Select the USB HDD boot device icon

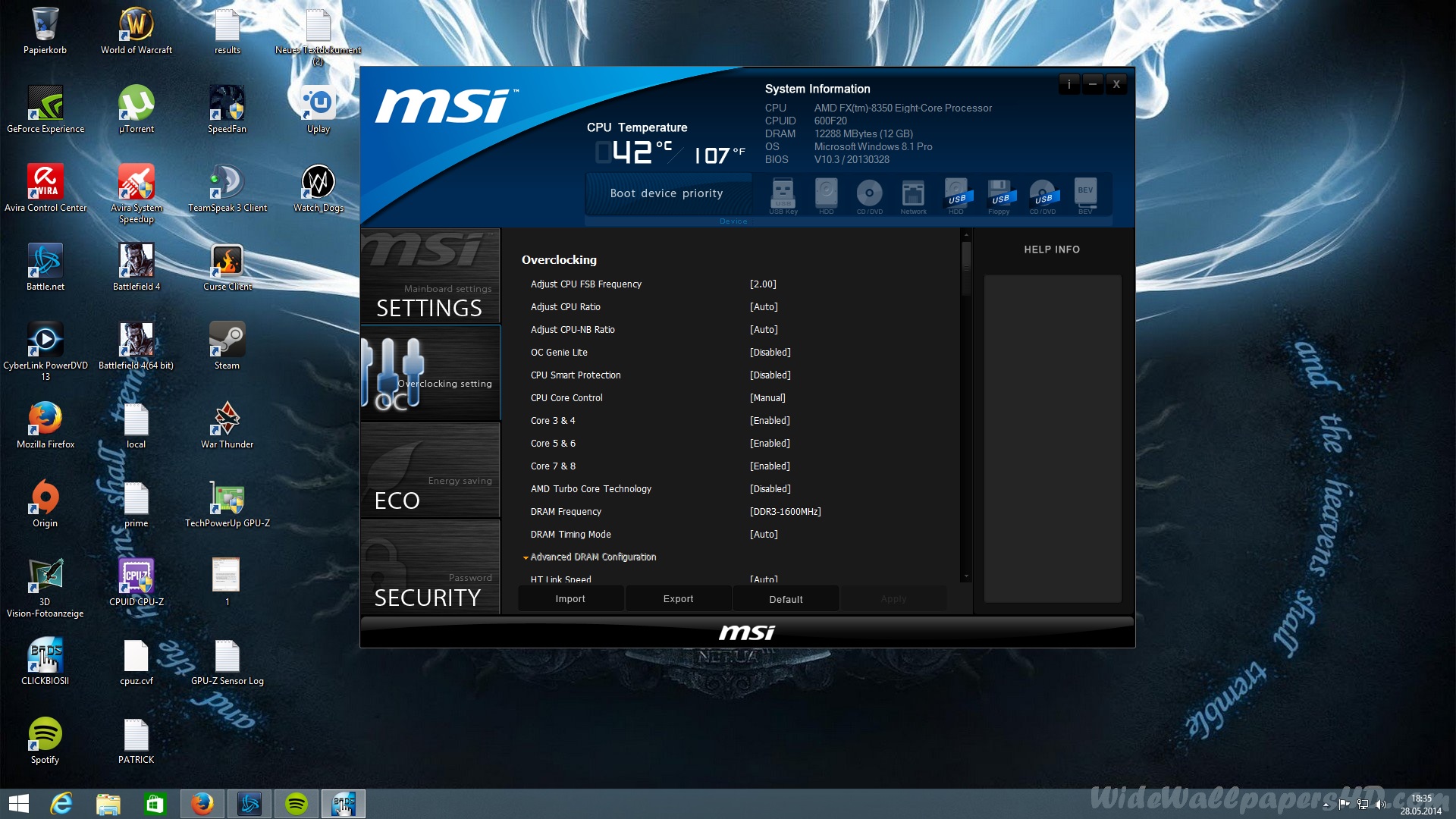[956, 194]
